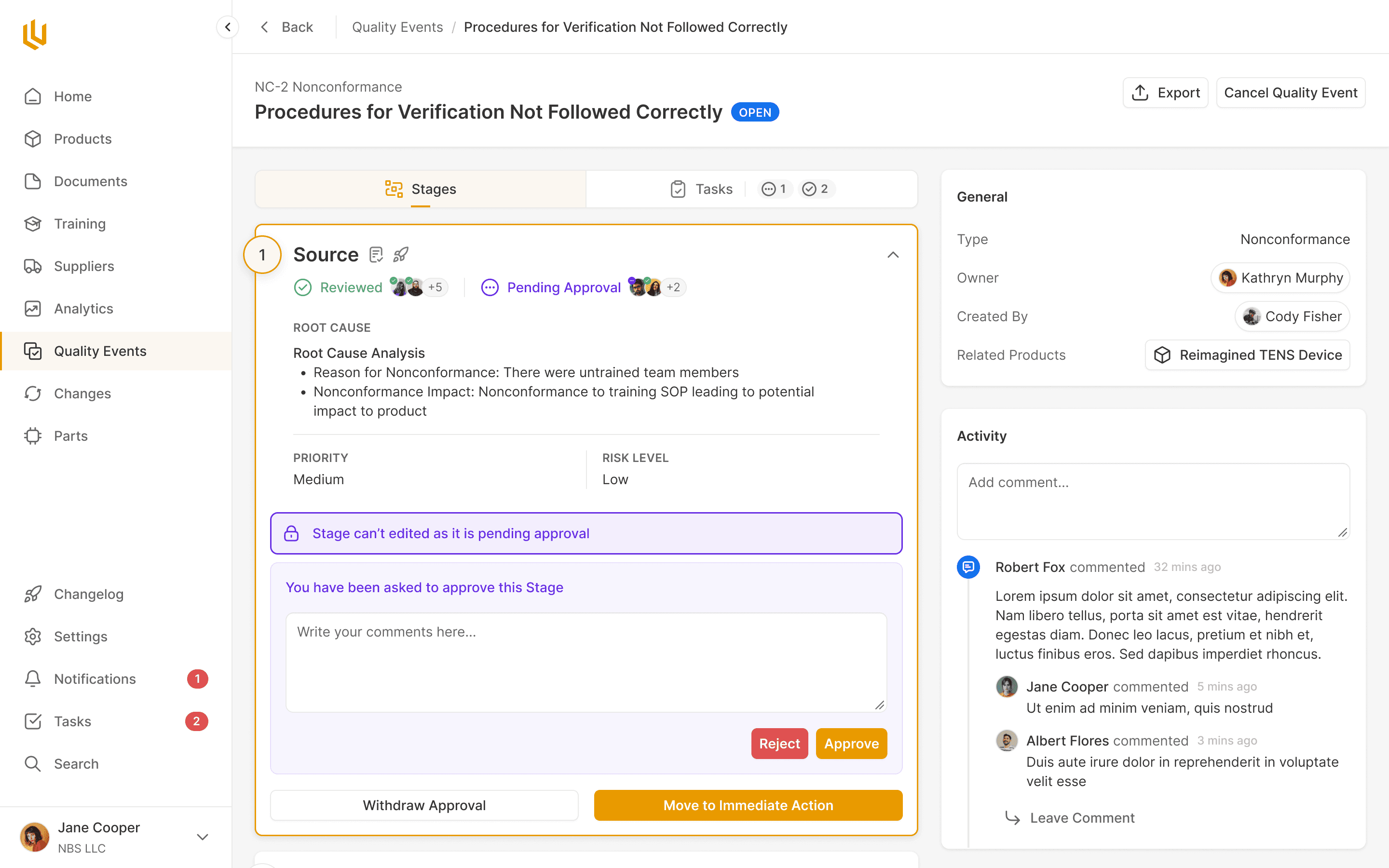The width and height of the screenshot is (1389, 868).
Task: Open Notifications bell in sidebar
Action: coord(33,679)
